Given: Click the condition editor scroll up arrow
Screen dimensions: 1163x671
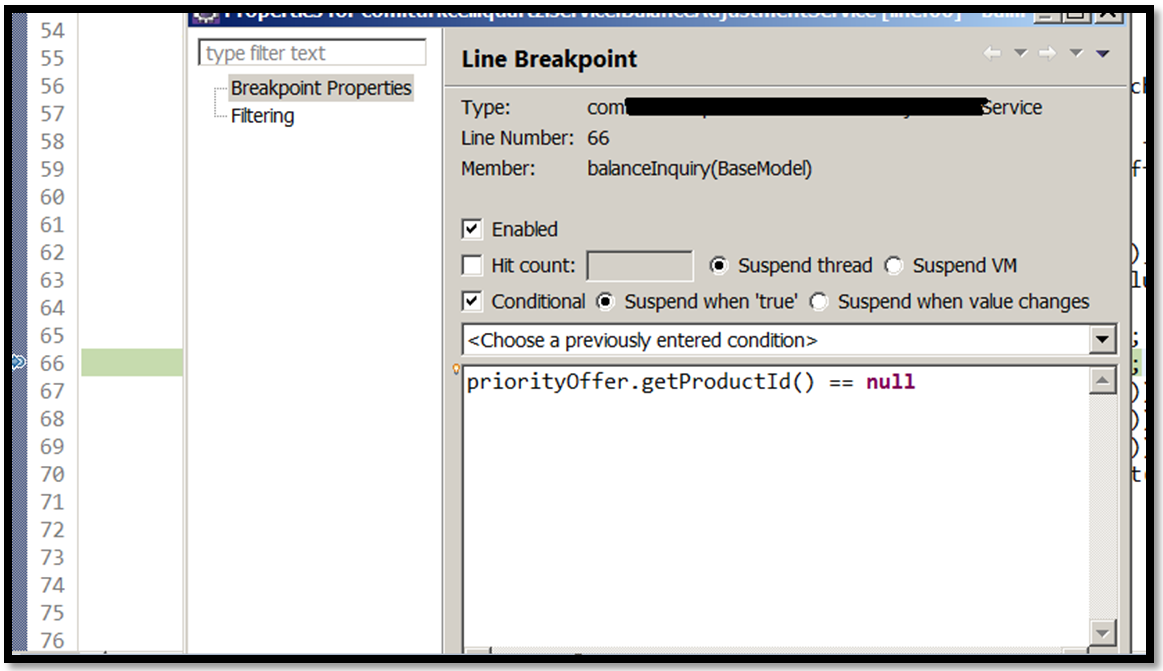Looking at the screenshot, I should pos(1103,381).
